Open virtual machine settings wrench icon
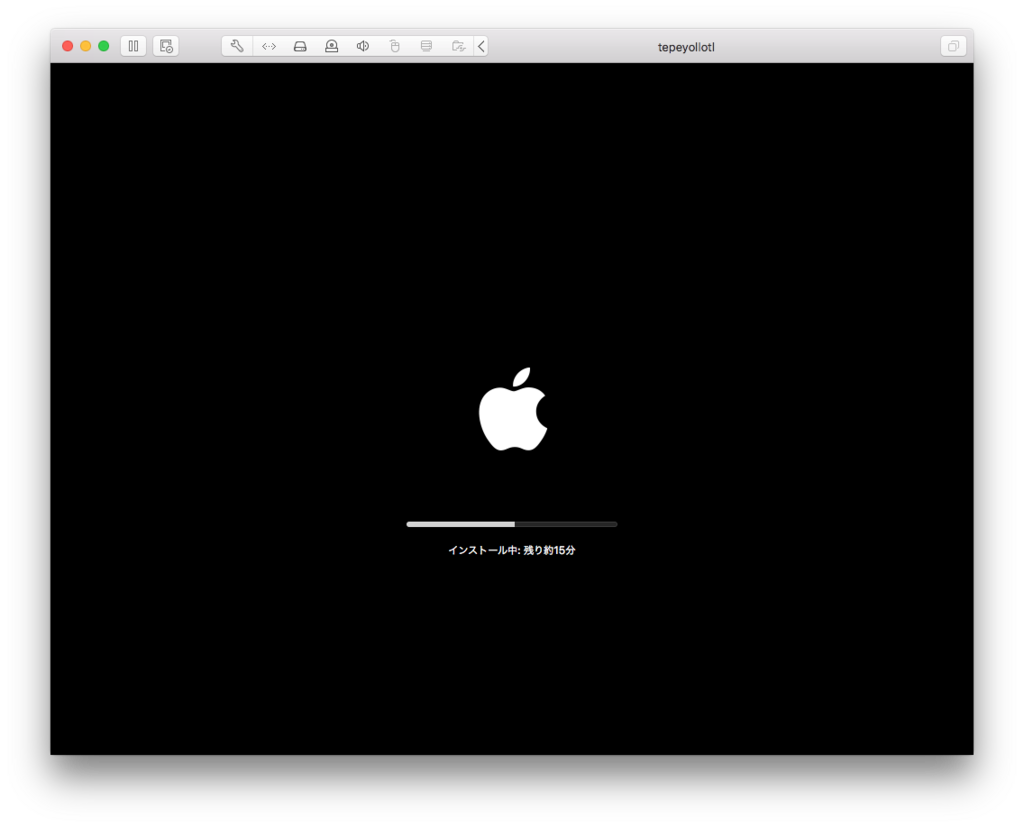This screenshot has width=1024, height=827. 237,46
